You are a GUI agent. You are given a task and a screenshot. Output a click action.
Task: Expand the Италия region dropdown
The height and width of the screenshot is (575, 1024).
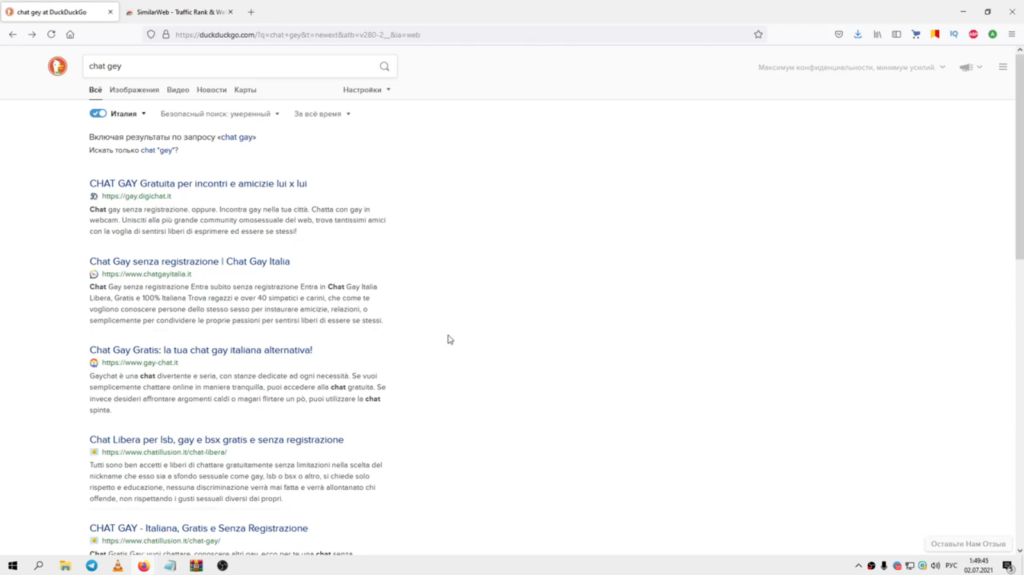[x=129, y=114]
